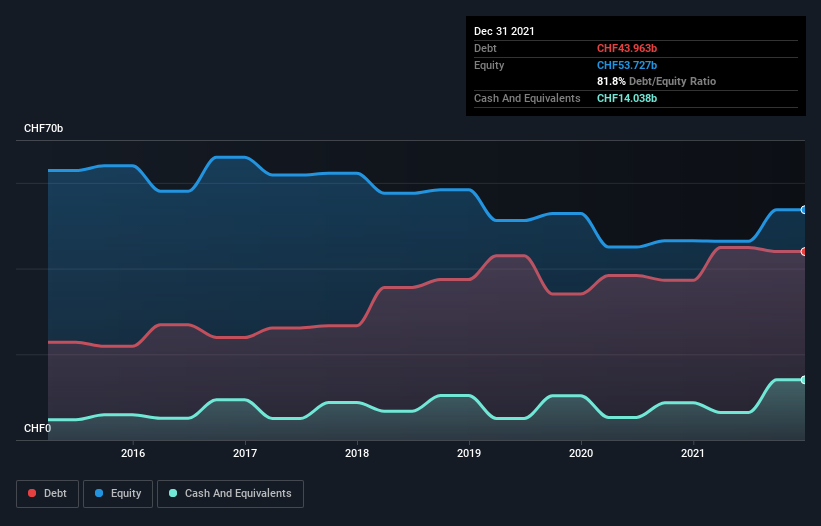Image resolution: width=821 pixels, height=526 pixels.
Task: Click the CHF53.727b equity value
Action: [627, 65]
